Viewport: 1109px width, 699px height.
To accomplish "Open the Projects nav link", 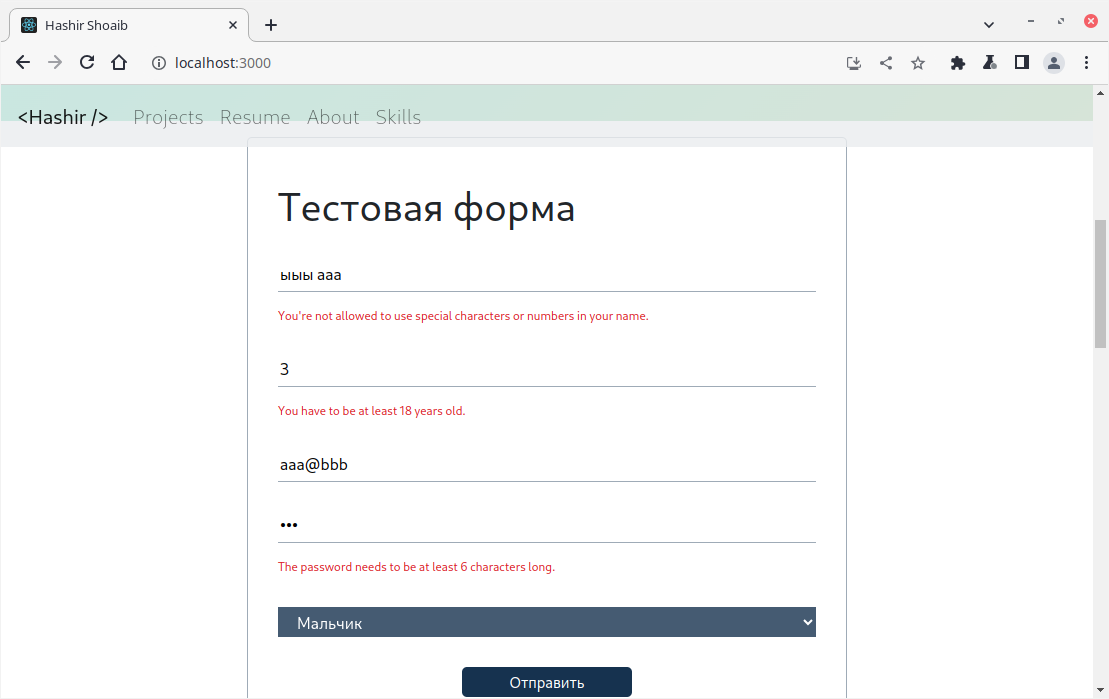I will (x=168, y=117).
